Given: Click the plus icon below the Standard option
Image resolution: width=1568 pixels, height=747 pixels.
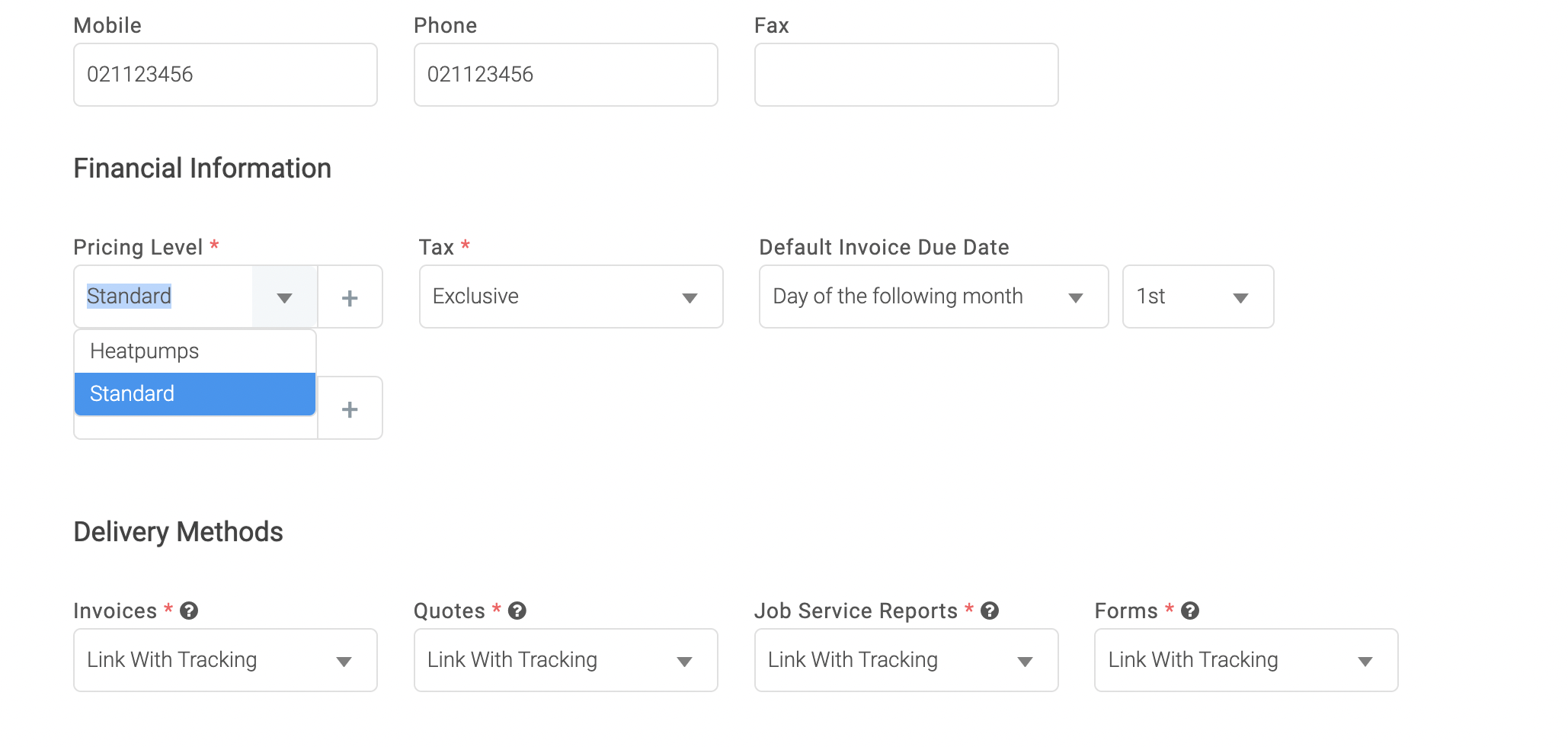Looking at the screenshot, I should point(350,409).
